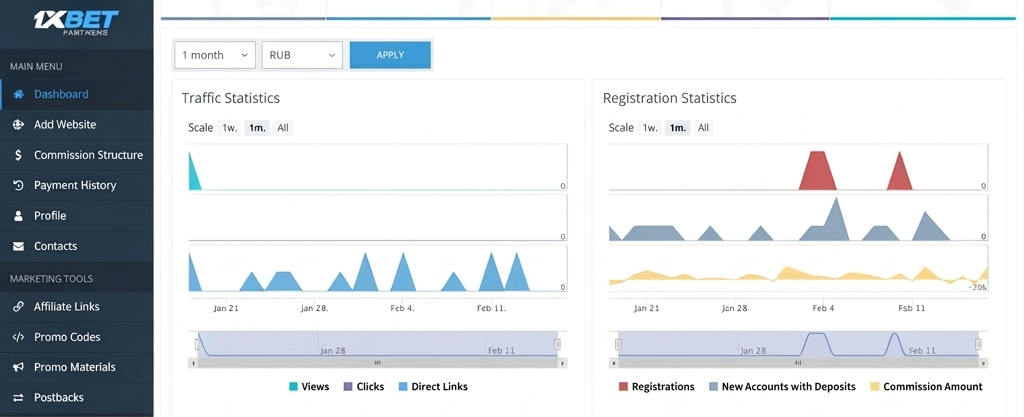The height and width of the screenshot is (417, 1024).
Task: Click Traffic chart scrollbar right arrow
Action: coord(563,362)
